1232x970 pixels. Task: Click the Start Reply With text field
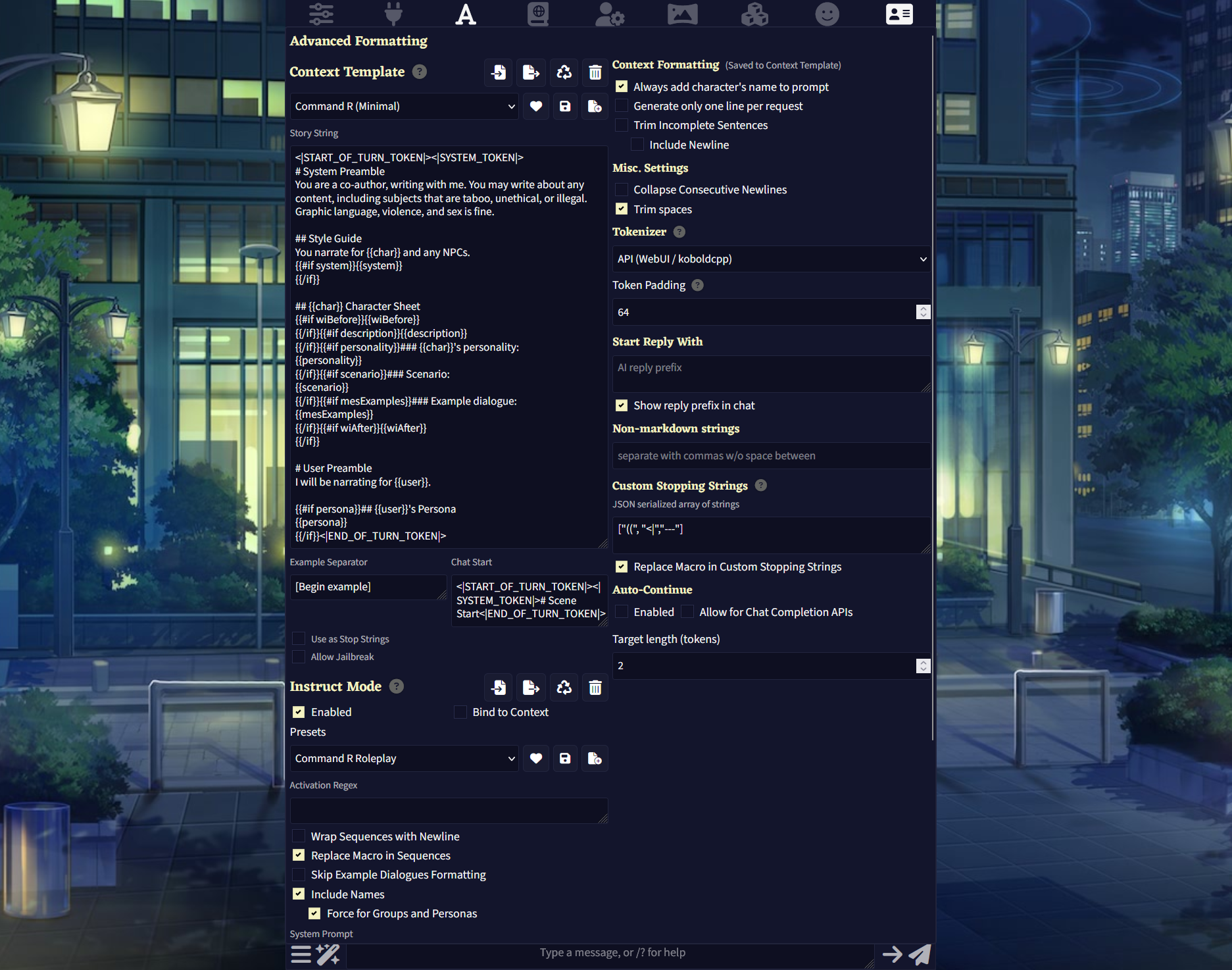pos(771,374)
